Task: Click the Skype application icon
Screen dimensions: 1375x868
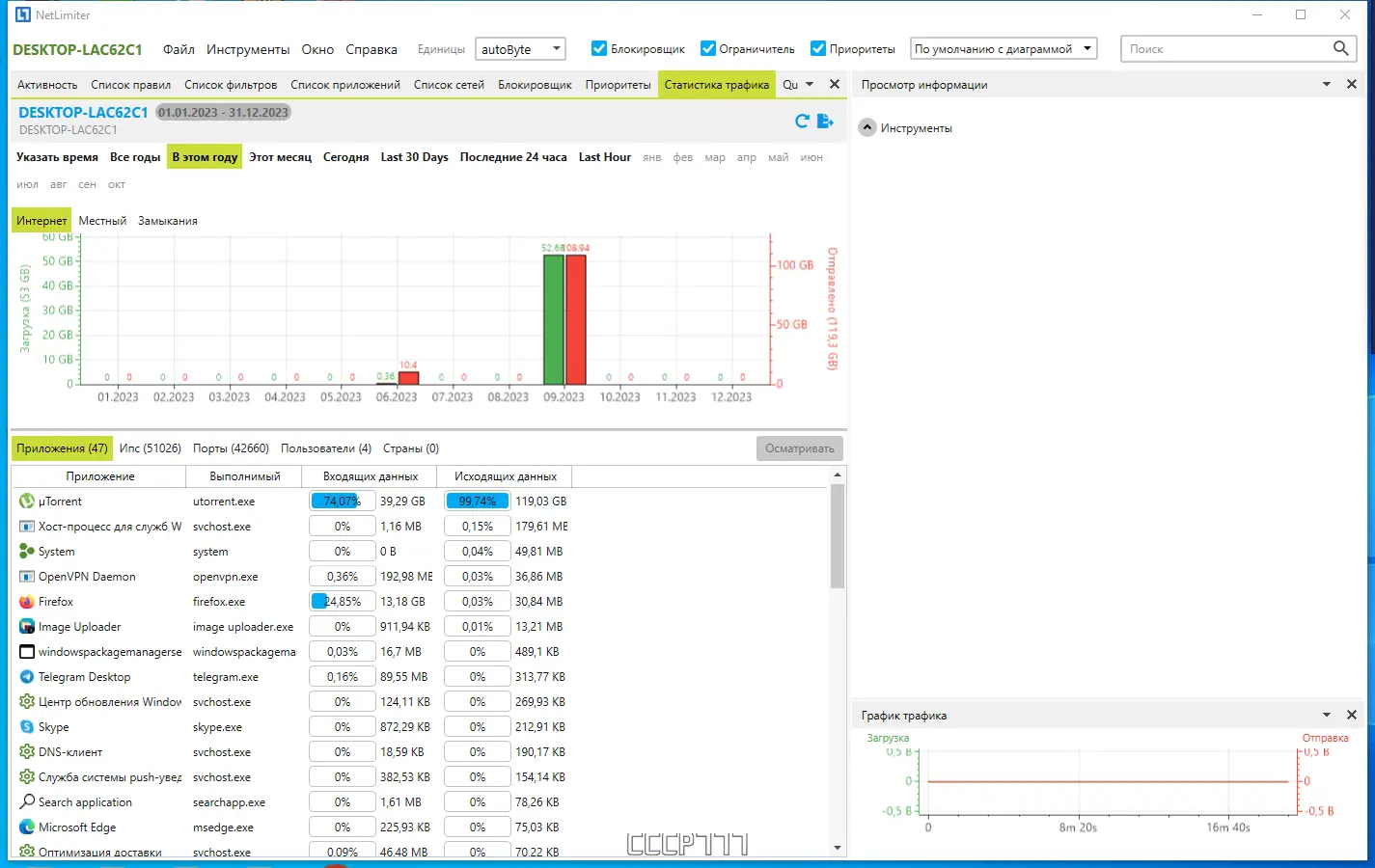Action: [x=27, y=727]
